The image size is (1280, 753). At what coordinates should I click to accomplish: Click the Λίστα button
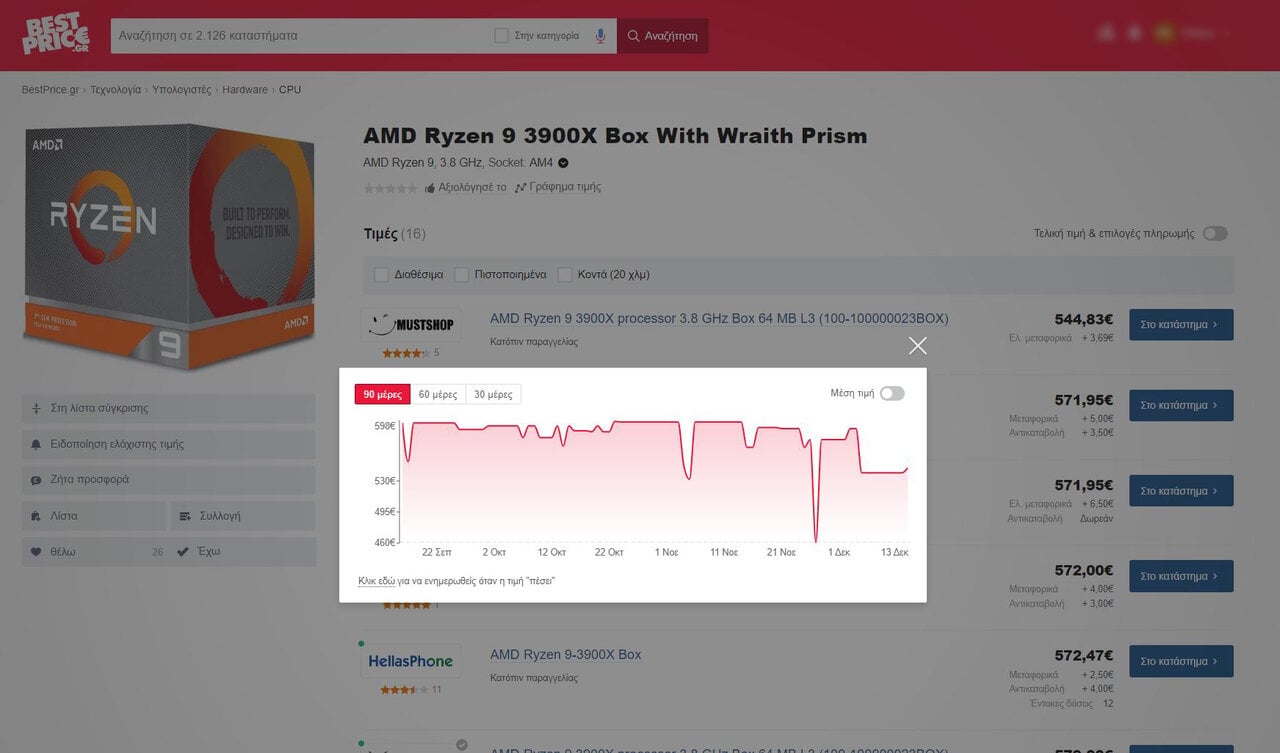94,516
